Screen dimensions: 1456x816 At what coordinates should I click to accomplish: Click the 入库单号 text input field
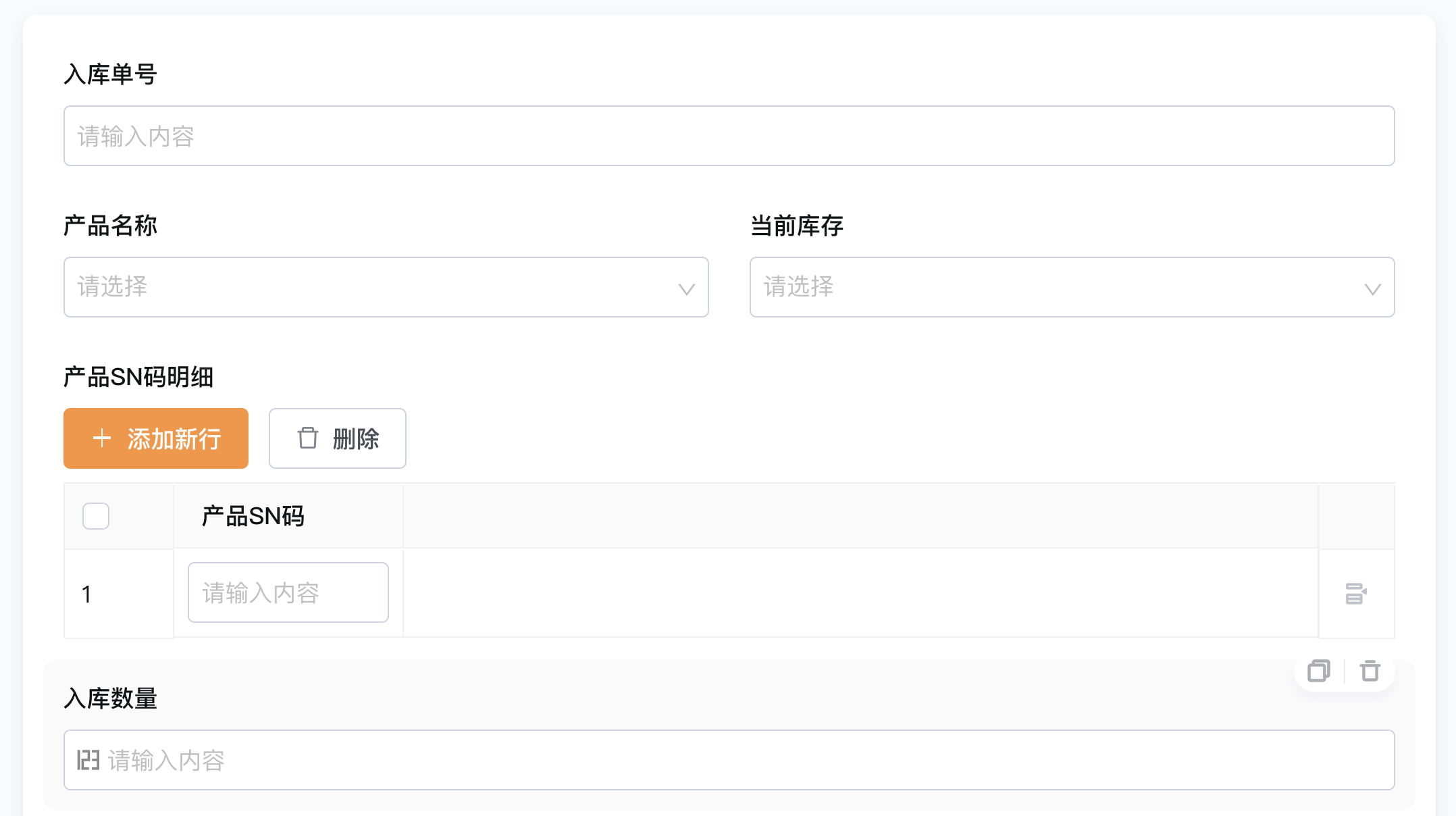tap(729, 136)
